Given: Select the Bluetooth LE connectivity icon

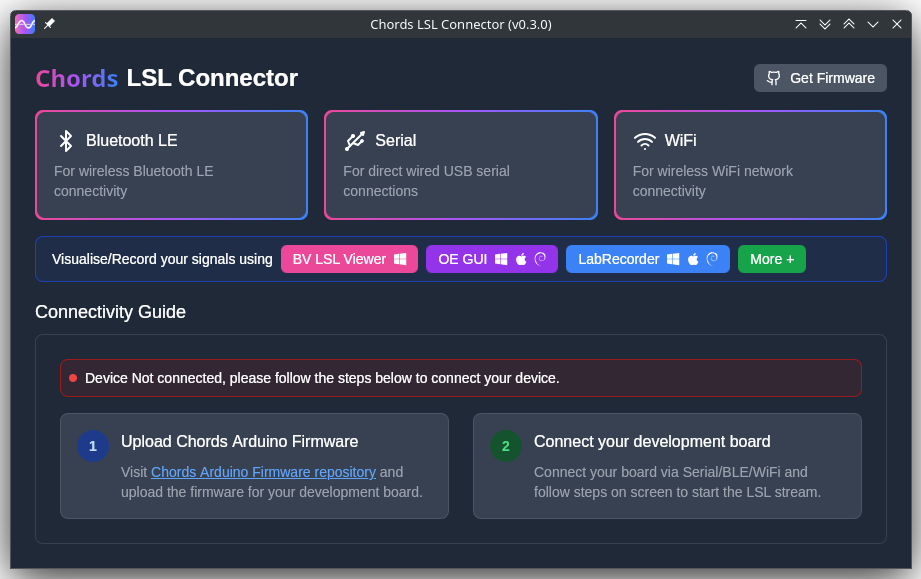Looking at the screenshot, I should (64, 140).
